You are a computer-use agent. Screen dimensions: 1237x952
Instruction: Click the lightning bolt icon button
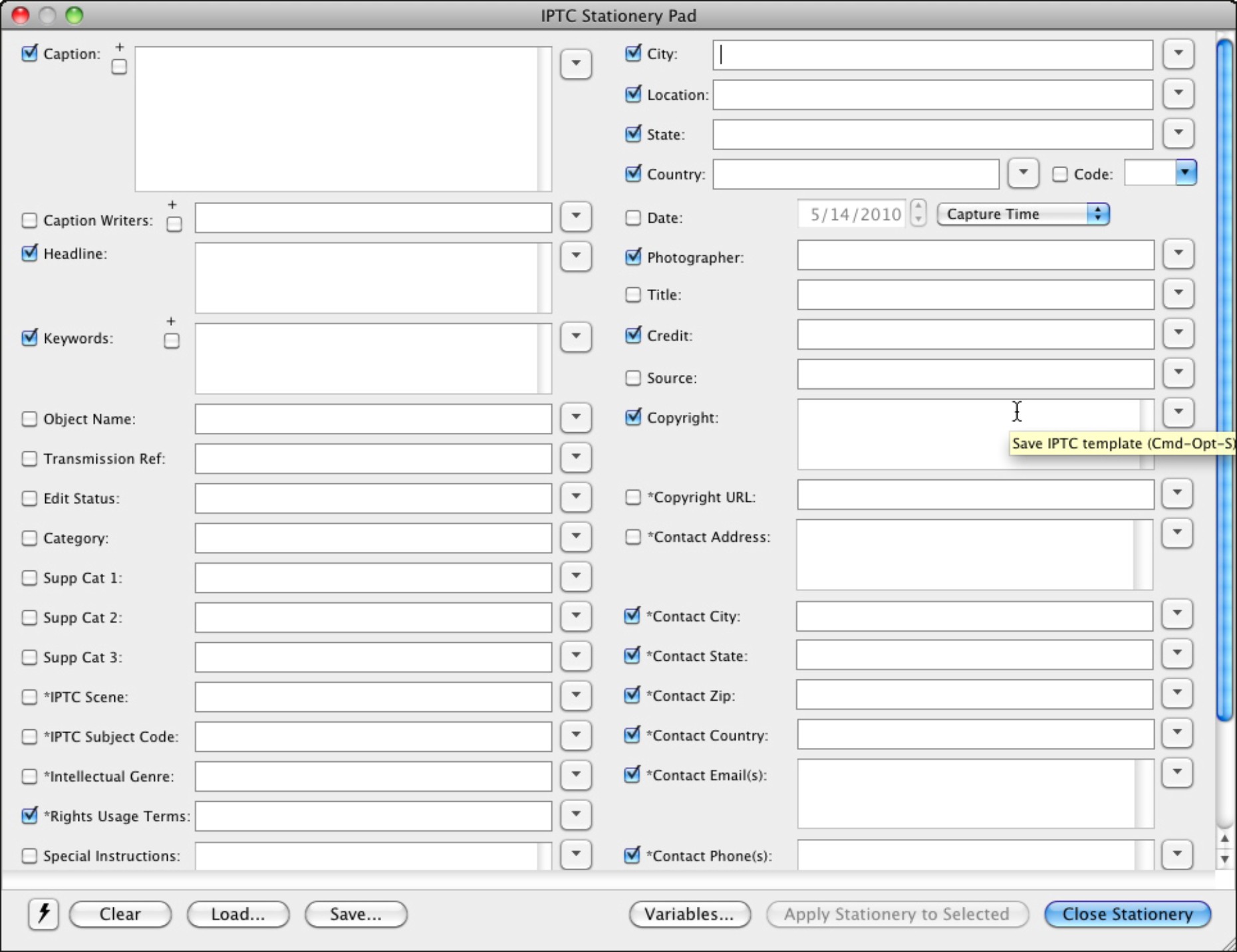(x=43, y=913)
